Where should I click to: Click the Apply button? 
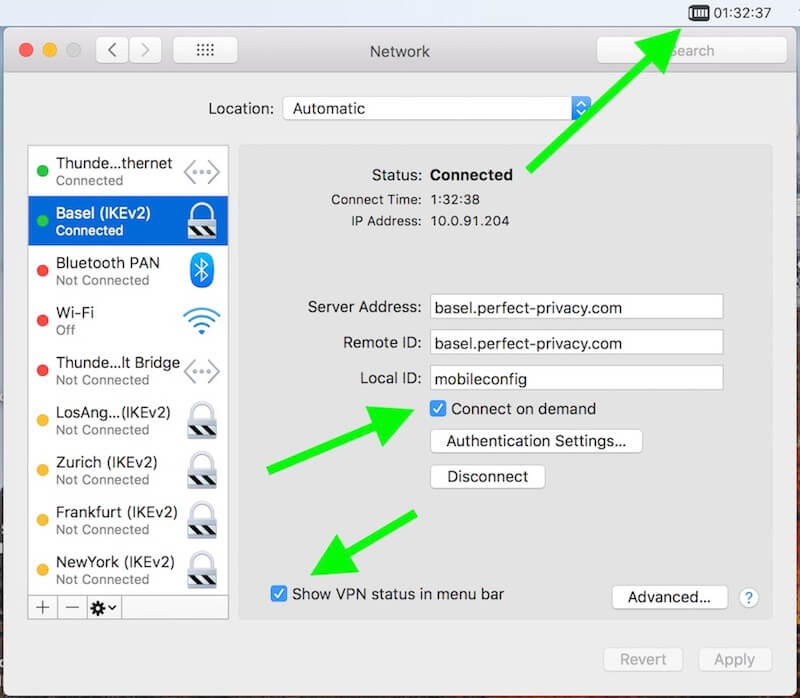coord(735,659)
